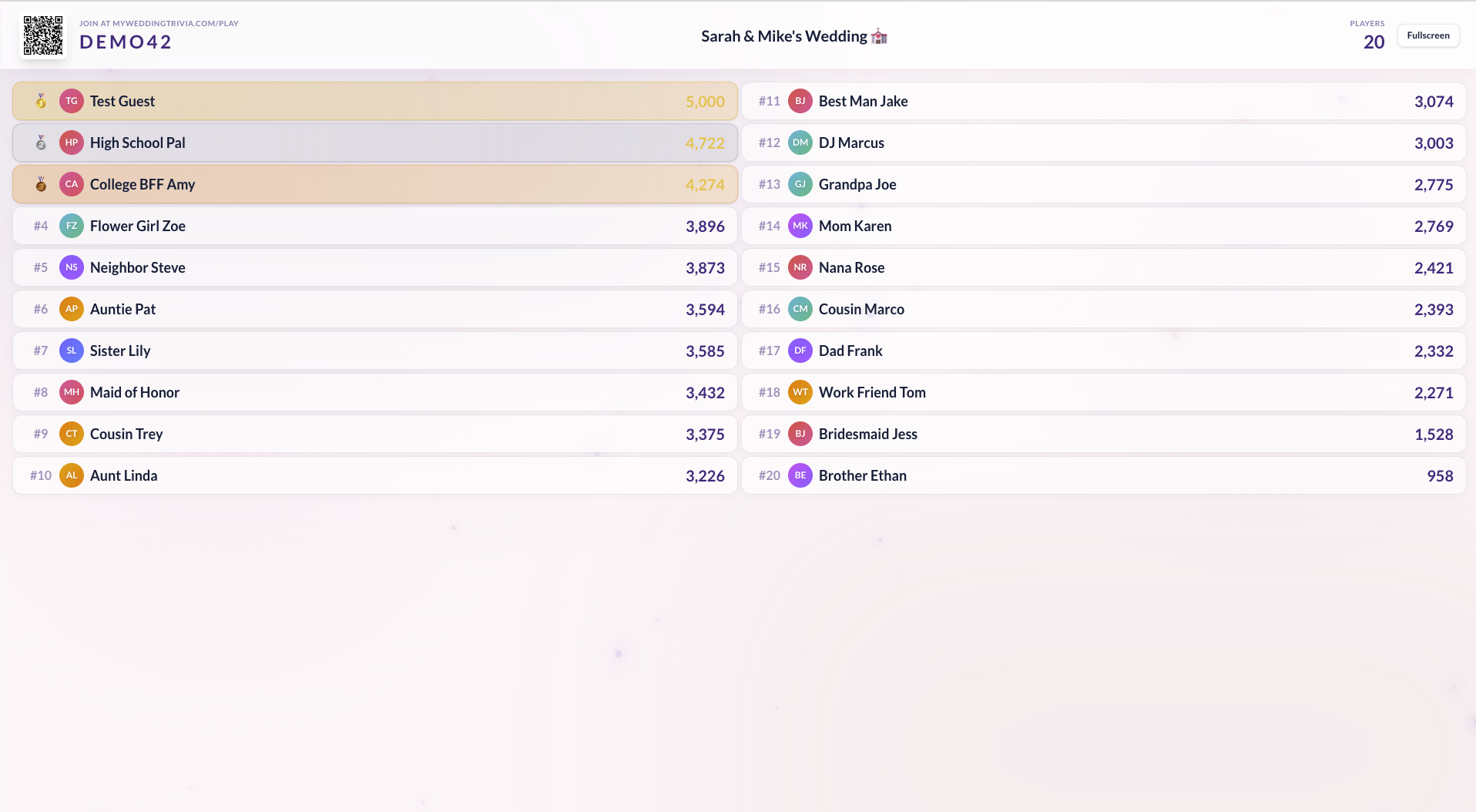Select the MK avatar for Mom Karen
This screenshot has width=1476, height=812.
click(800, 226)
